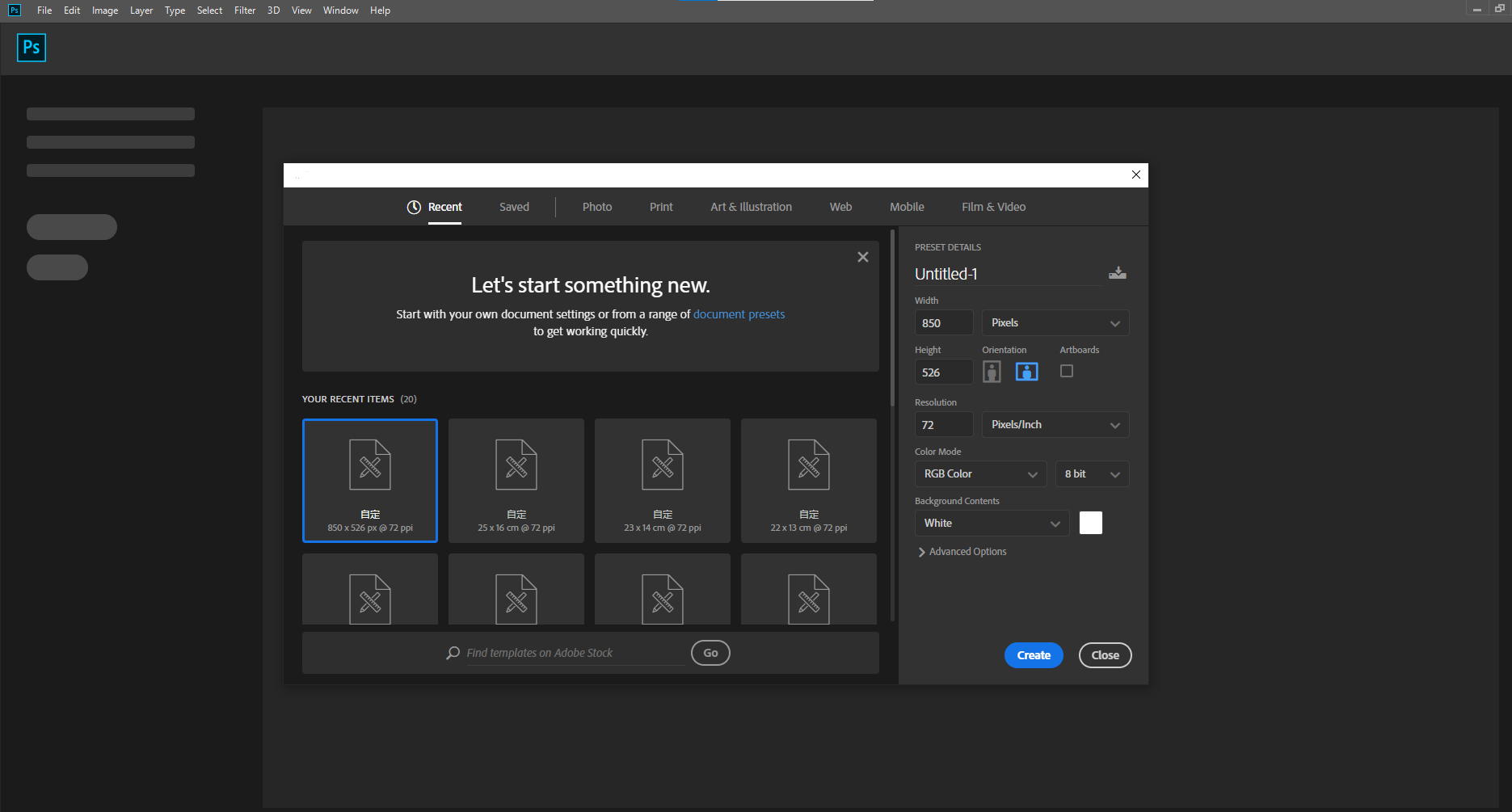Open the Help menu
Screen dimensions: 1512x812
click(380, 11)
